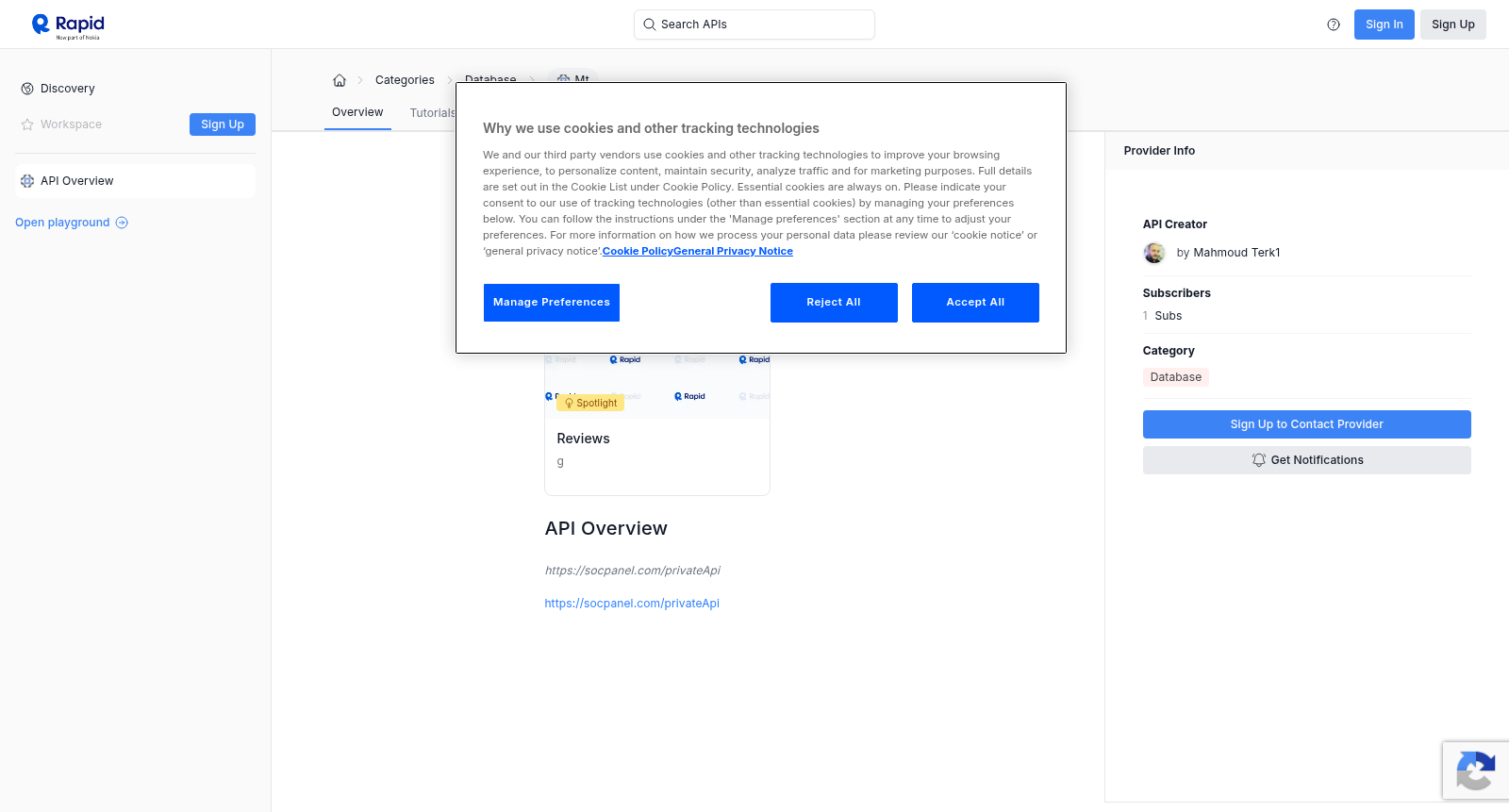Image resolution: width=1509 pixels, height=812 pixels.
Task: Click the reCAPTCHA badge
Action: (x=1476, y=771)
